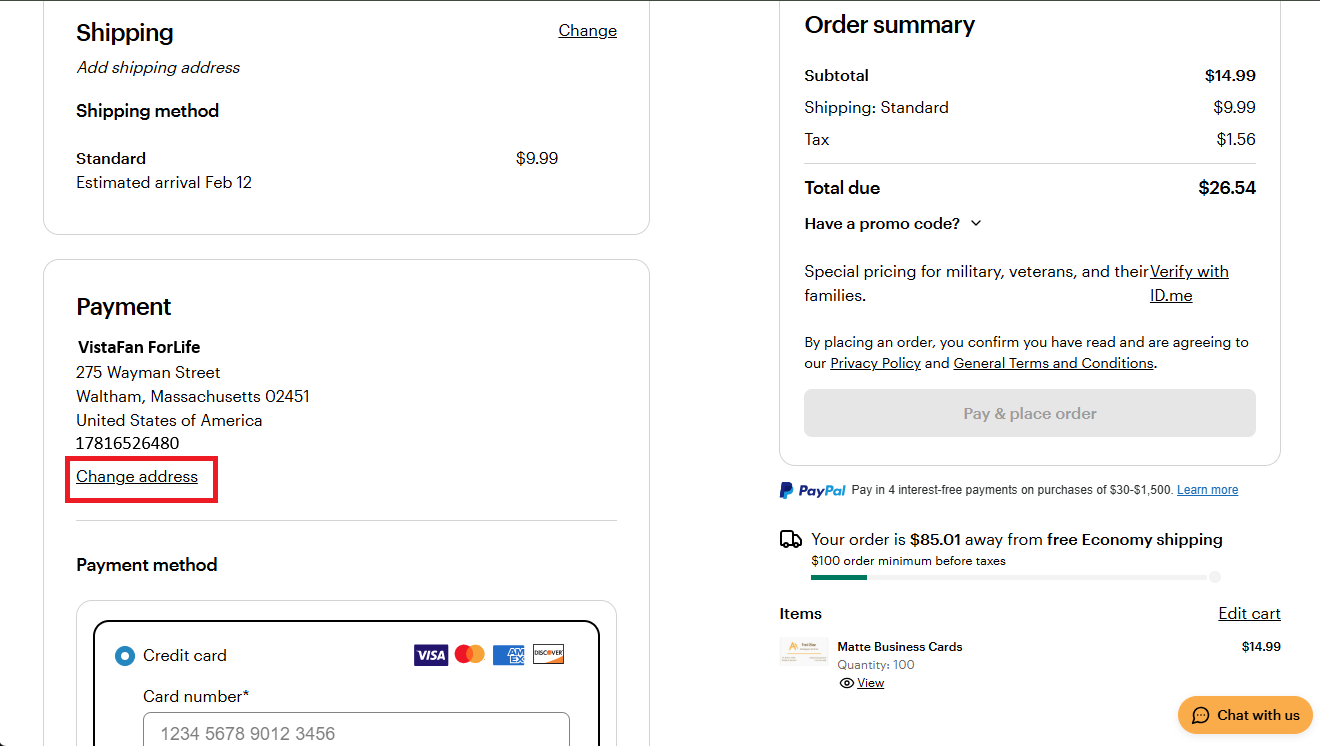The image size is (1320, 746).
Task: Focus the Card number input field
Action: point(356,730)
